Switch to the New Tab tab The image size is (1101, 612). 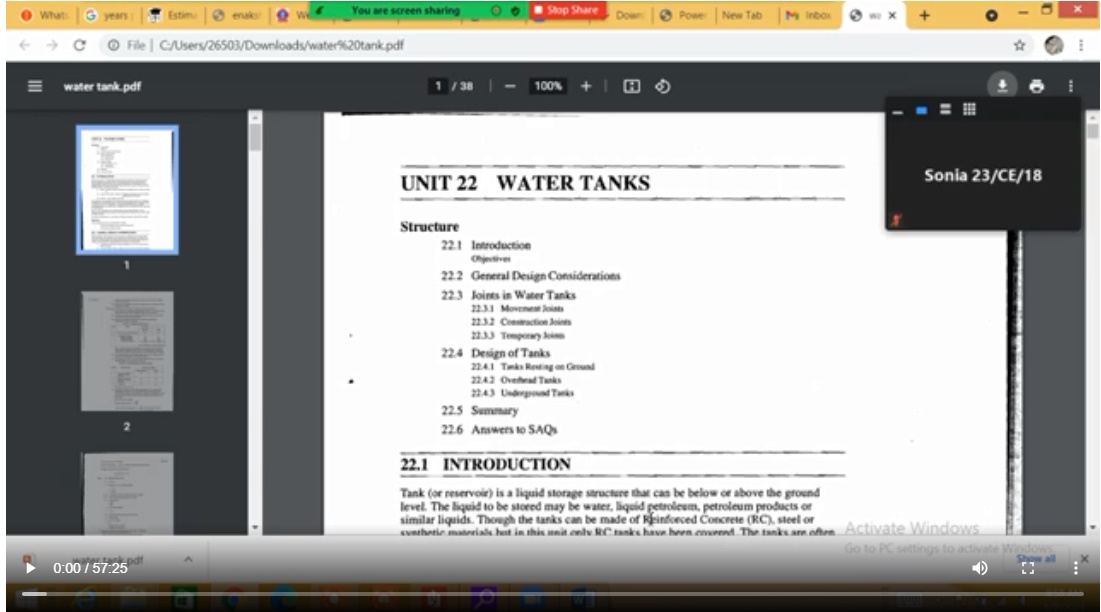[x=741, y=15]
